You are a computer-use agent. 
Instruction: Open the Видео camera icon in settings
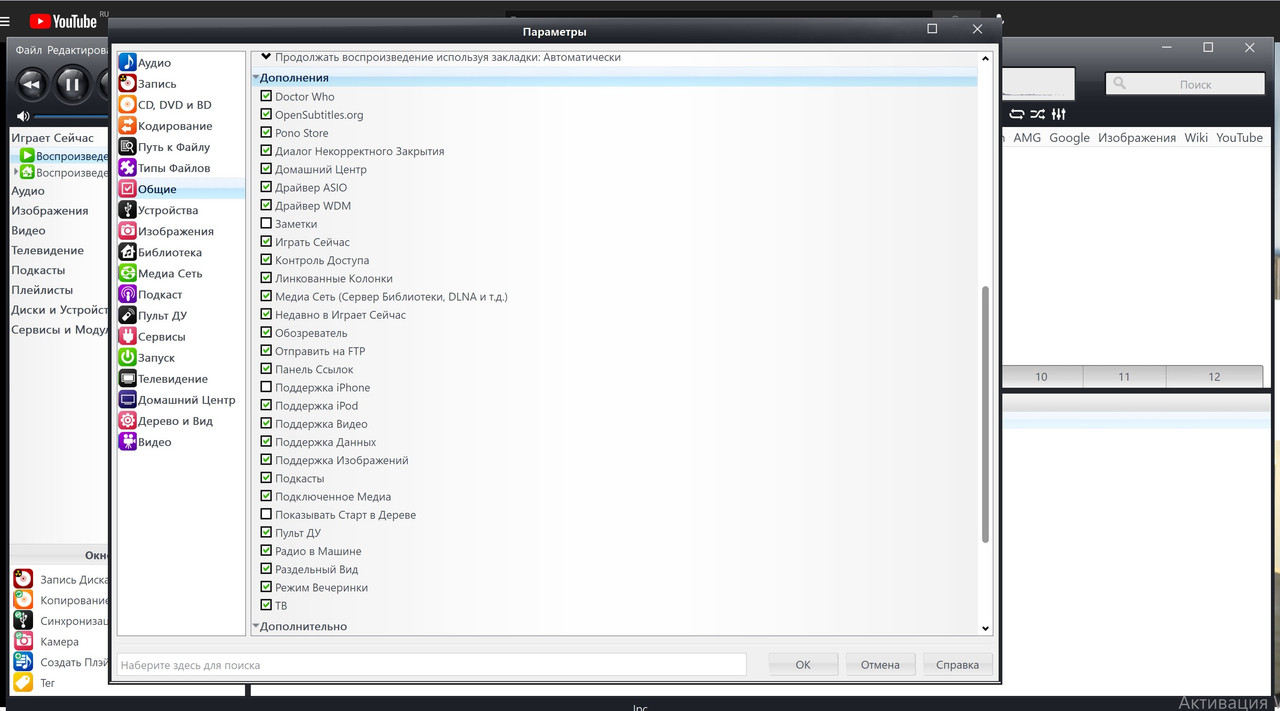point(127,442)
